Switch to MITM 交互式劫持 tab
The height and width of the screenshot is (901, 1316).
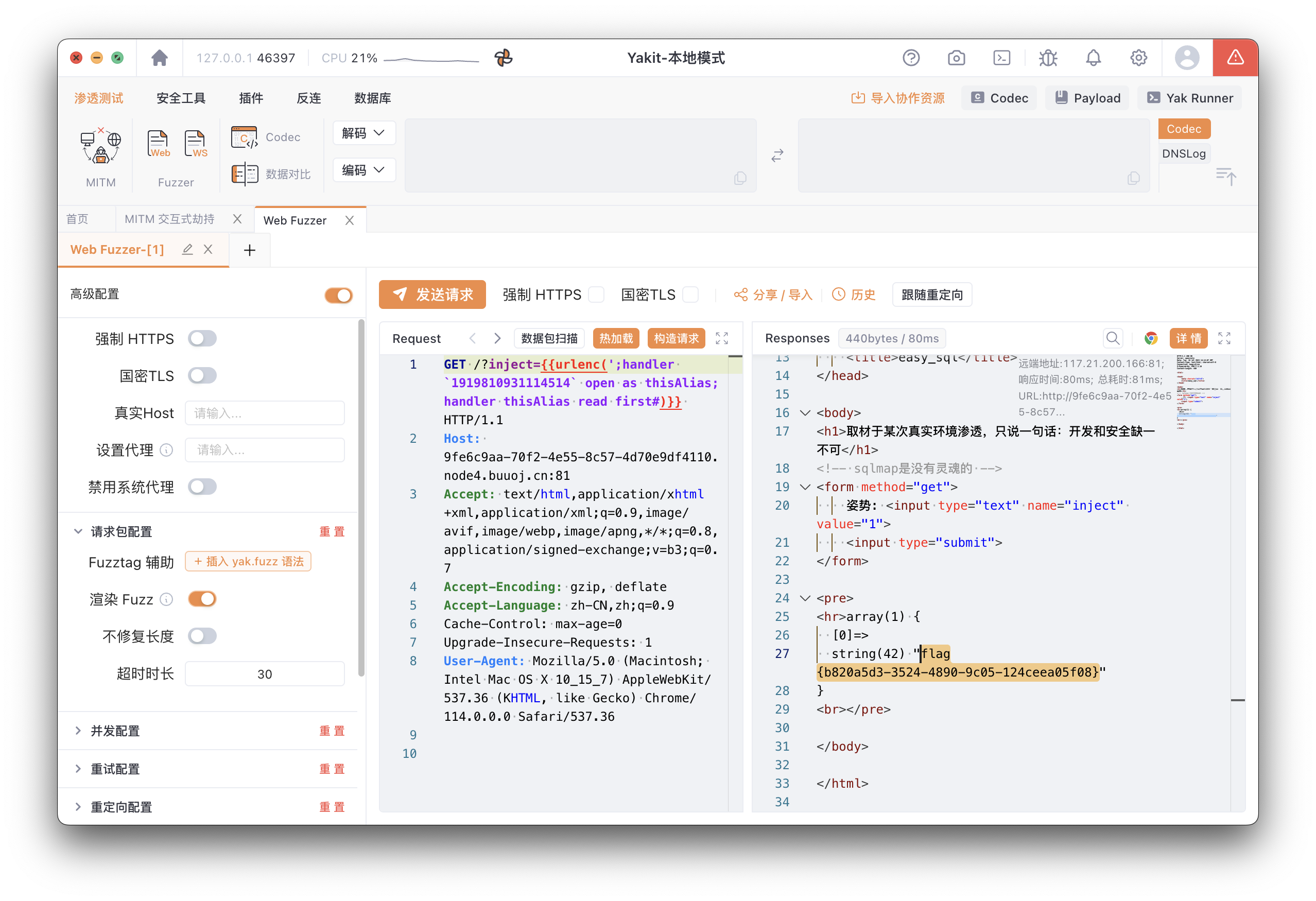[169, 219]
